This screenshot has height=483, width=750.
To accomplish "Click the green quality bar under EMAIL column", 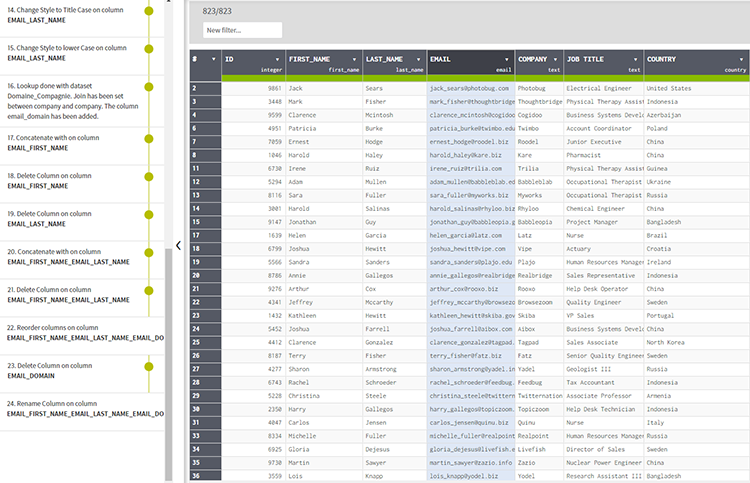I will point(471,78).
